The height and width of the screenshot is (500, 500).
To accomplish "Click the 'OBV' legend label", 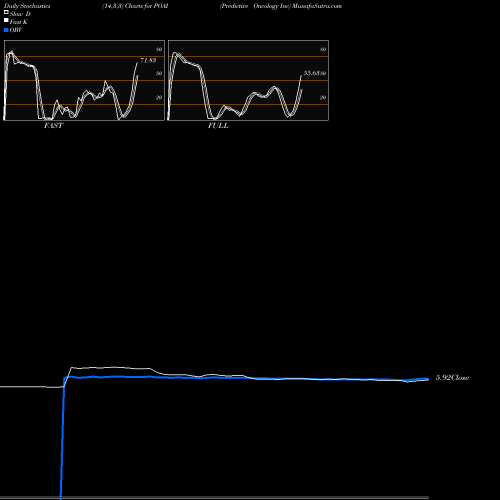I will click(16, 30).
